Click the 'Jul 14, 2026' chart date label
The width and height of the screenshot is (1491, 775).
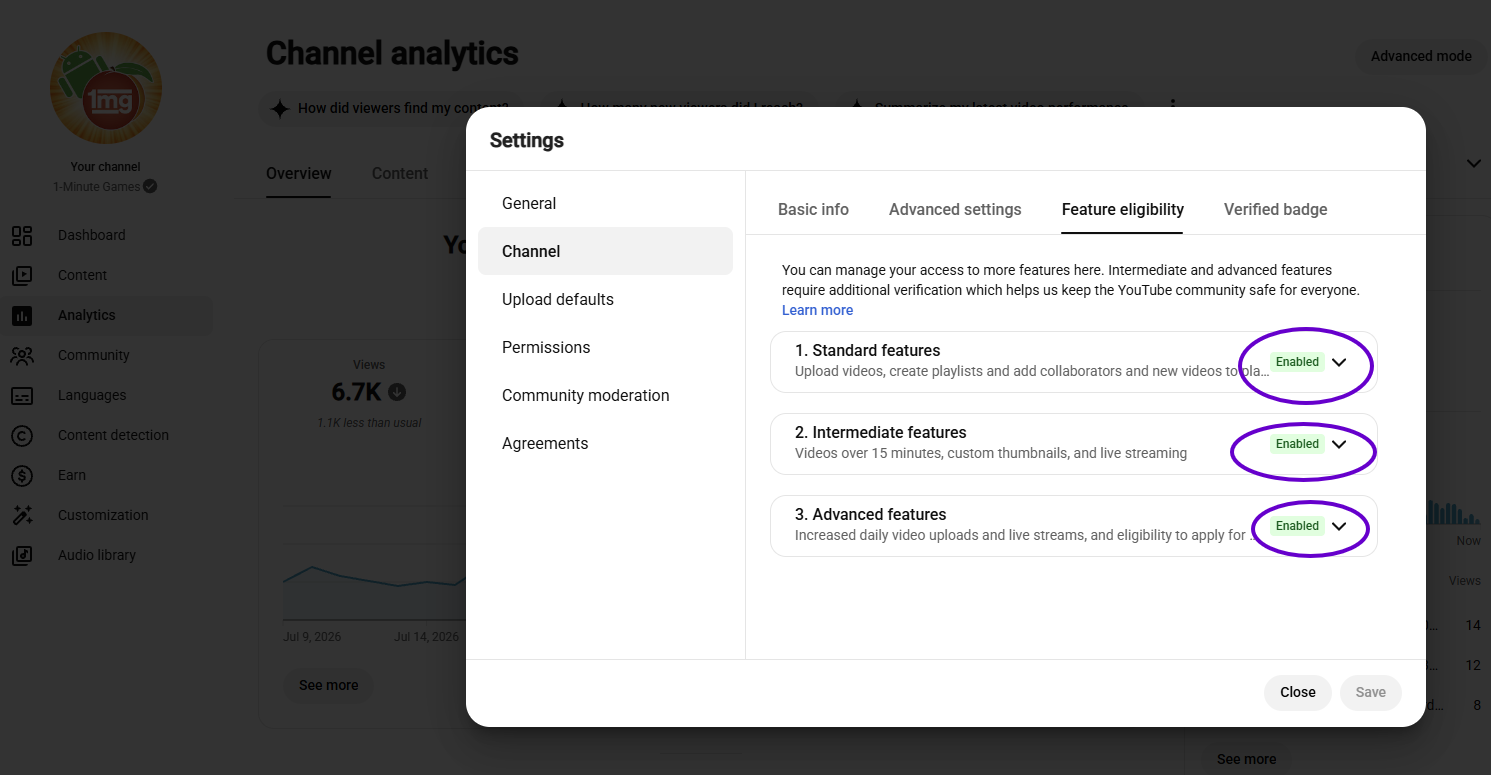[x=426, y=637]
